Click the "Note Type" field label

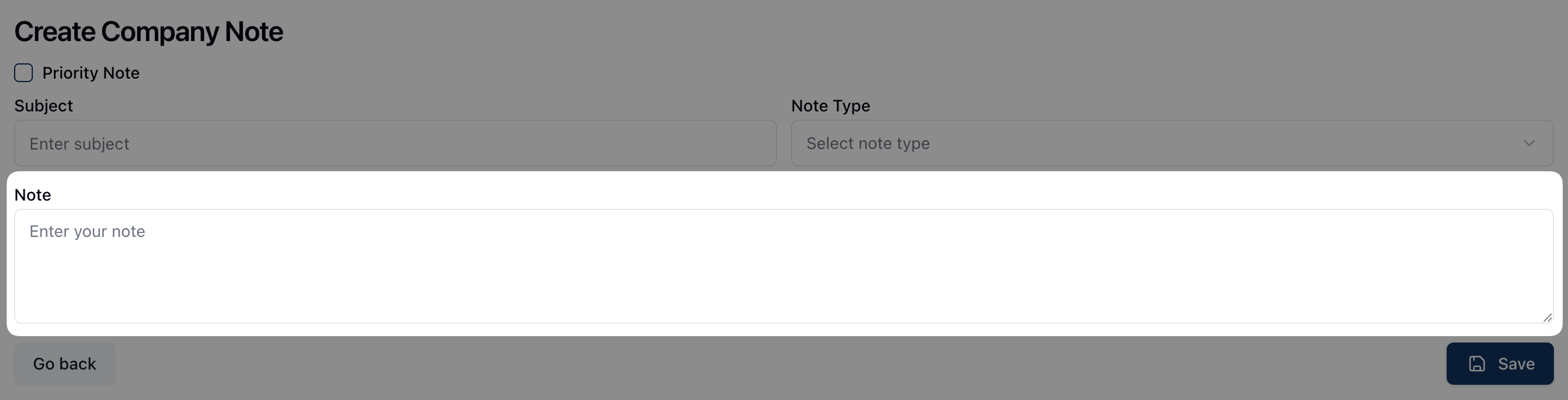click(830, 106)
